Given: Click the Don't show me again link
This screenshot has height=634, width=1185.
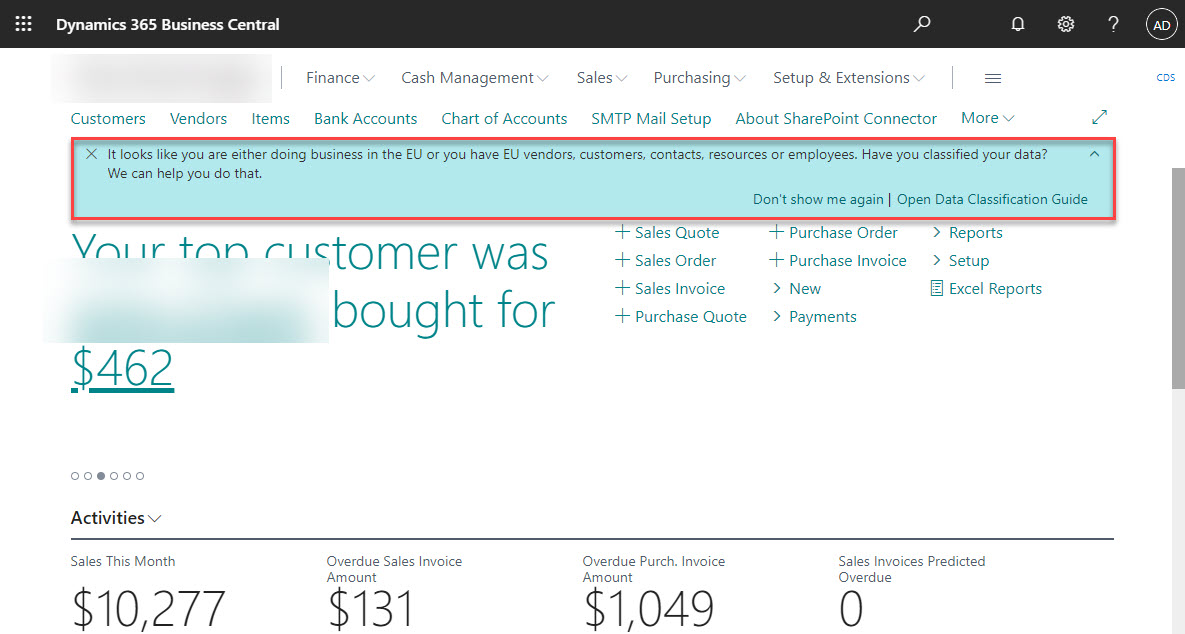Looking at the screenshot, I should point(818,199).
